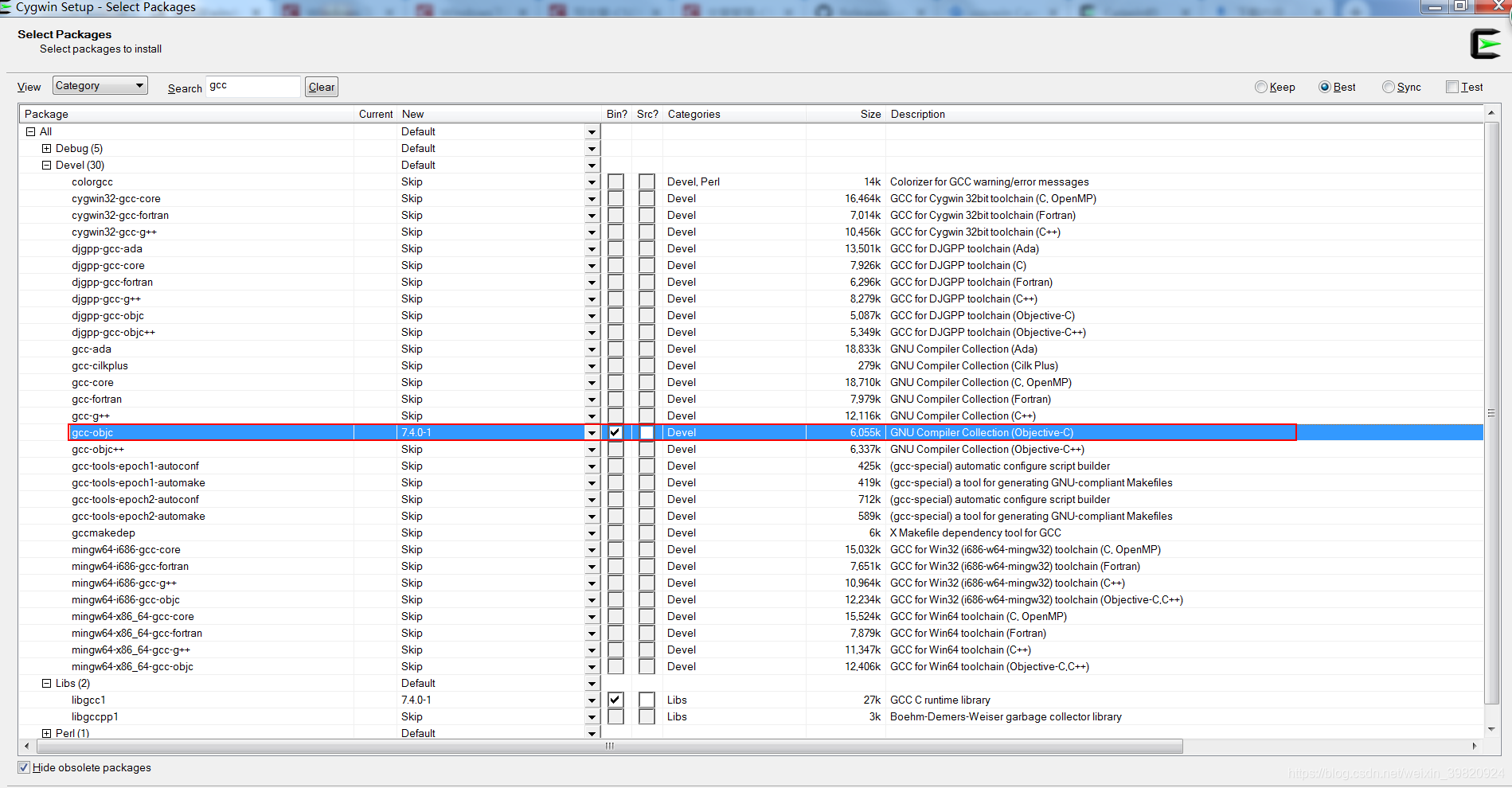Click the Cygwin logo icon
This screenshot has width=1512, height=788.
[1485, 44]
